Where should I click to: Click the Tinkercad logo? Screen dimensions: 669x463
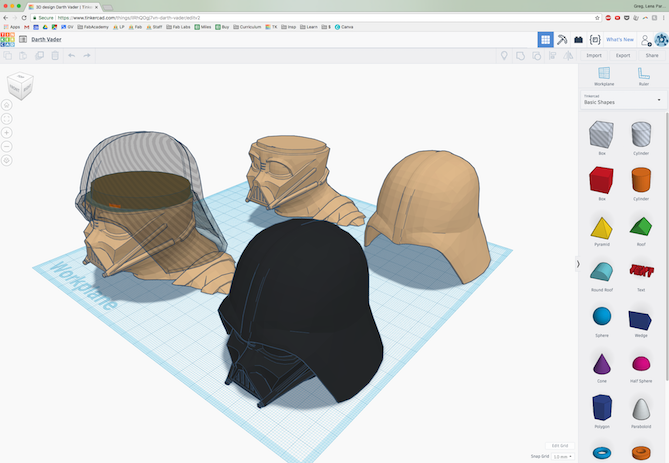coord(7,39)
